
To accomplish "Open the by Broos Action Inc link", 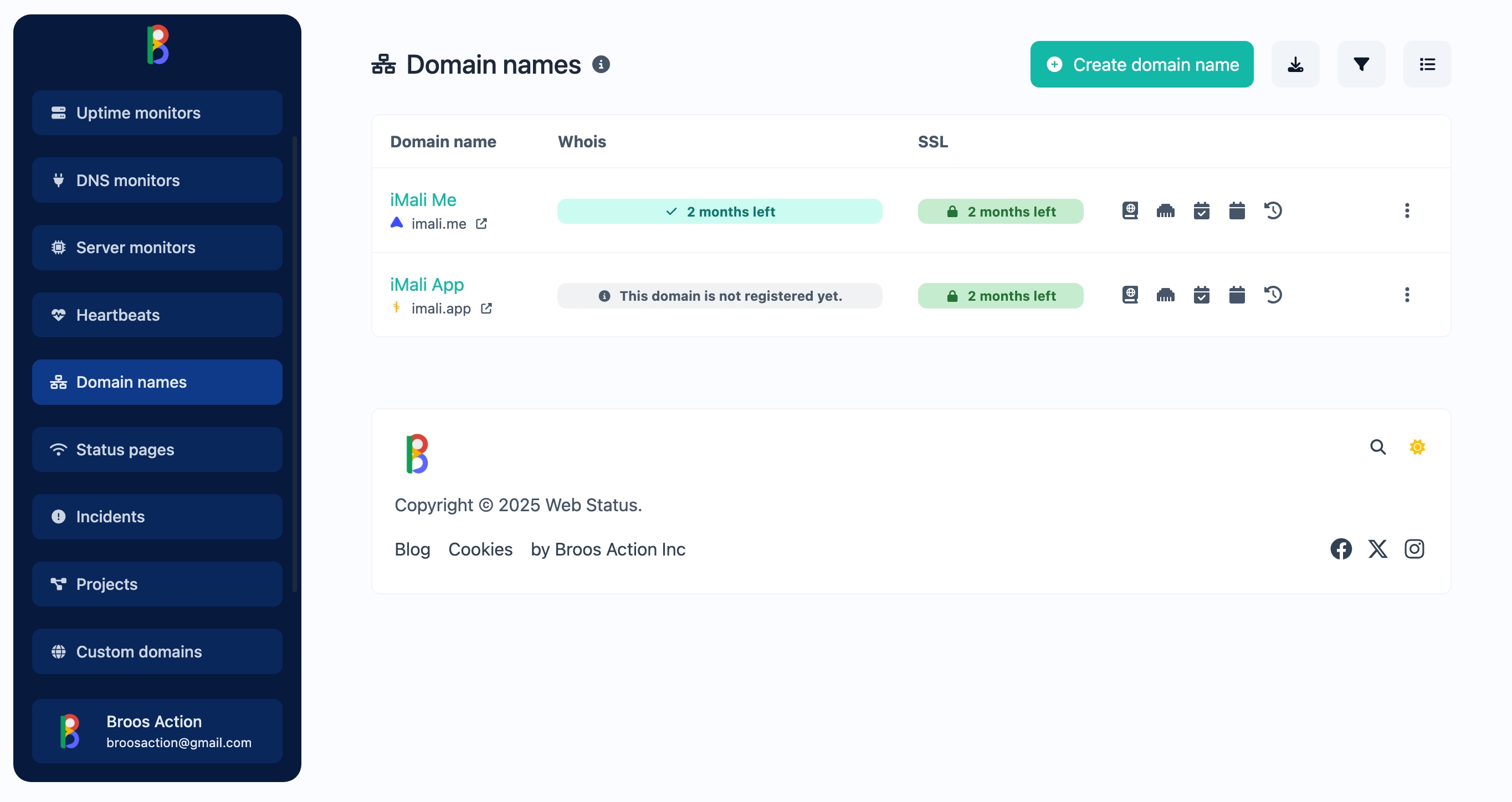I will pyautogui.click(x=607, y=549).
